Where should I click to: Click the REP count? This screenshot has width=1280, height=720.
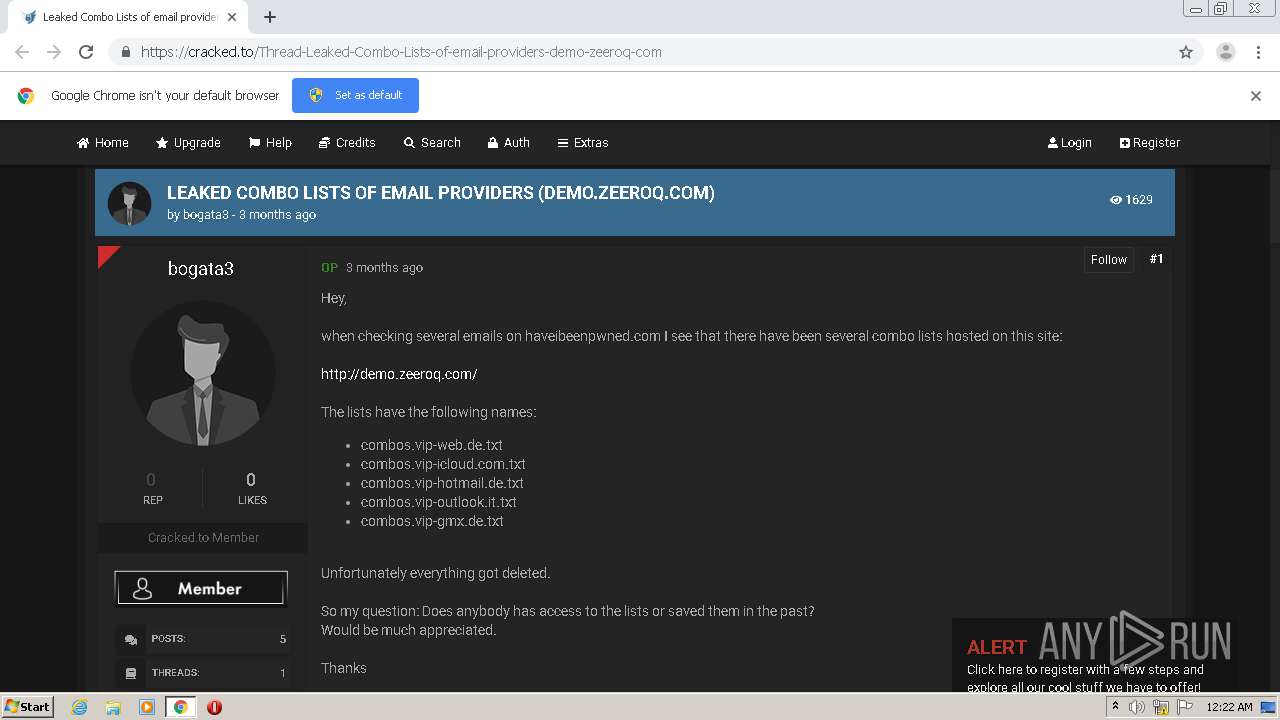click(151, 480)
